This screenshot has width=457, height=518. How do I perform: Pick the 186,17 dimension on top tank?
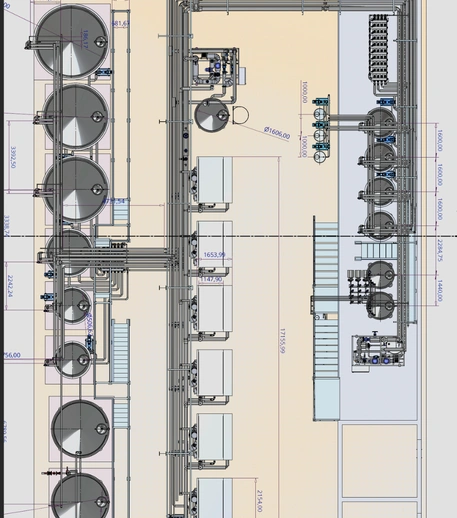(x=85, y=39)
